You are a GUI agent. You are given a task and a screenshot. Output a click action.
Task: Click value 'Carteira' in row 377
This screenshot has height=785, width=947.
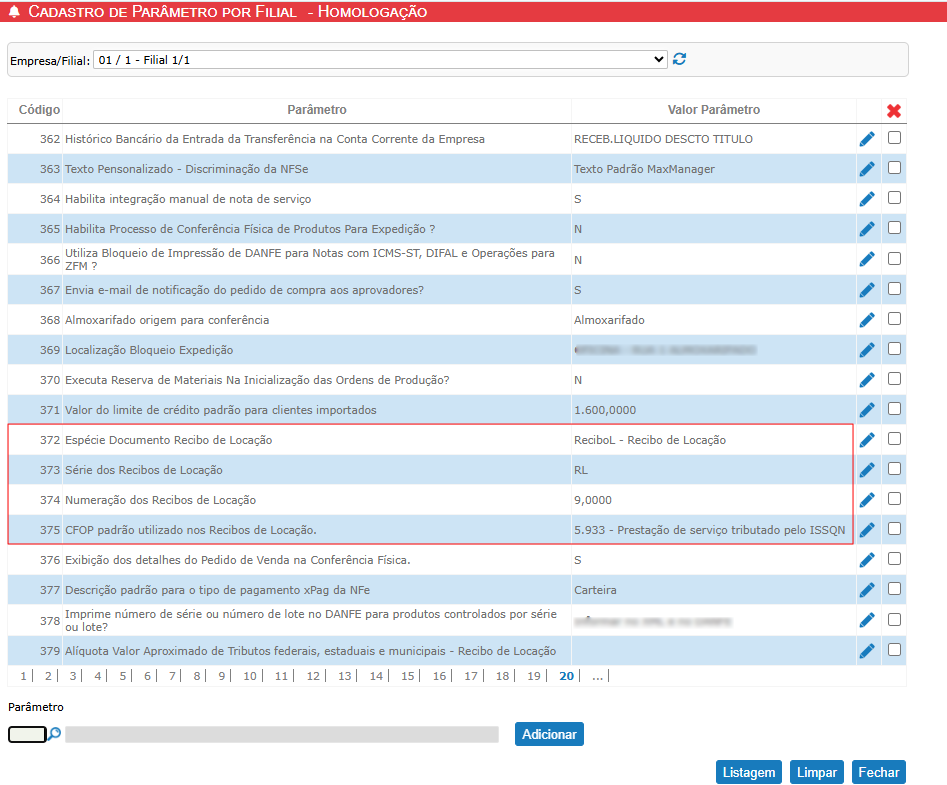(595, 590)
